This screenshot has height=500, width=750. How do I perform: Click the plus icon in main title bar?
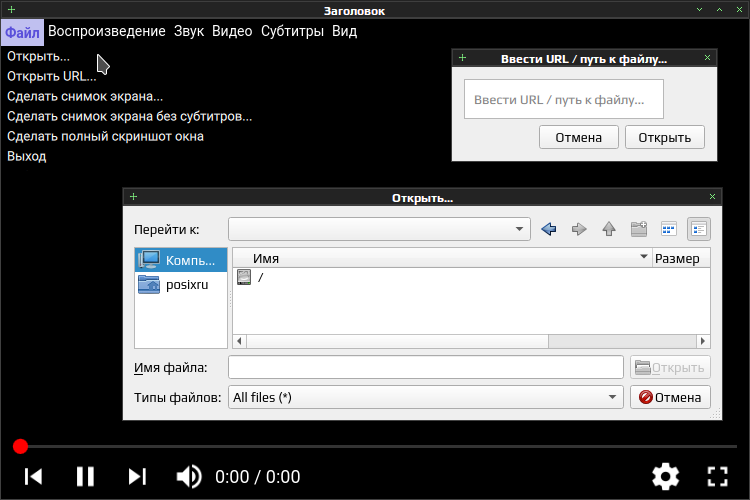(12, 10)
